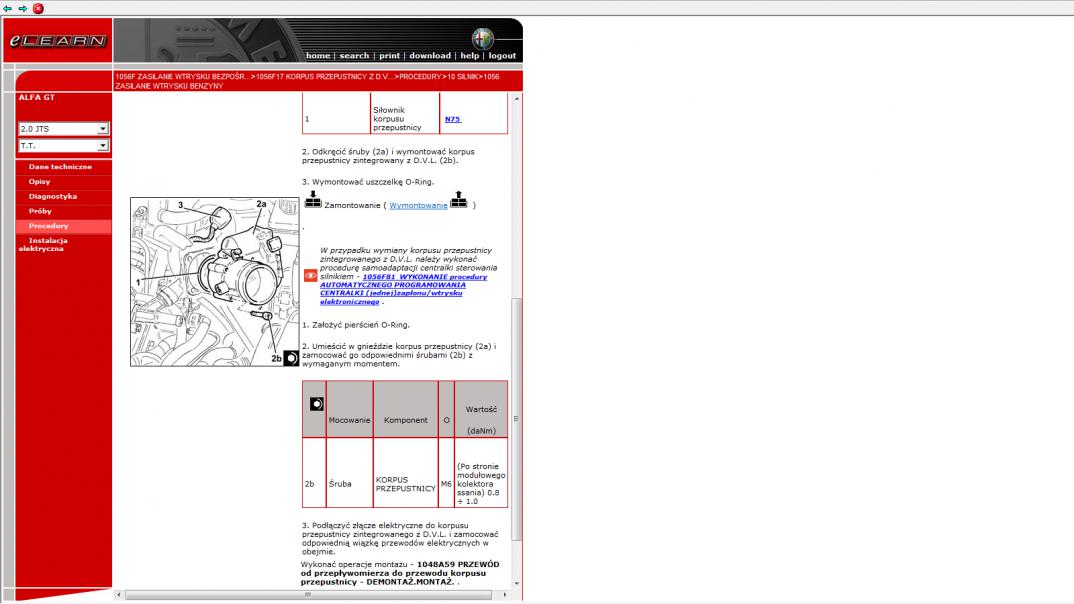
Task: Click horizontal scrollbar right arrow
Action: 505,594
